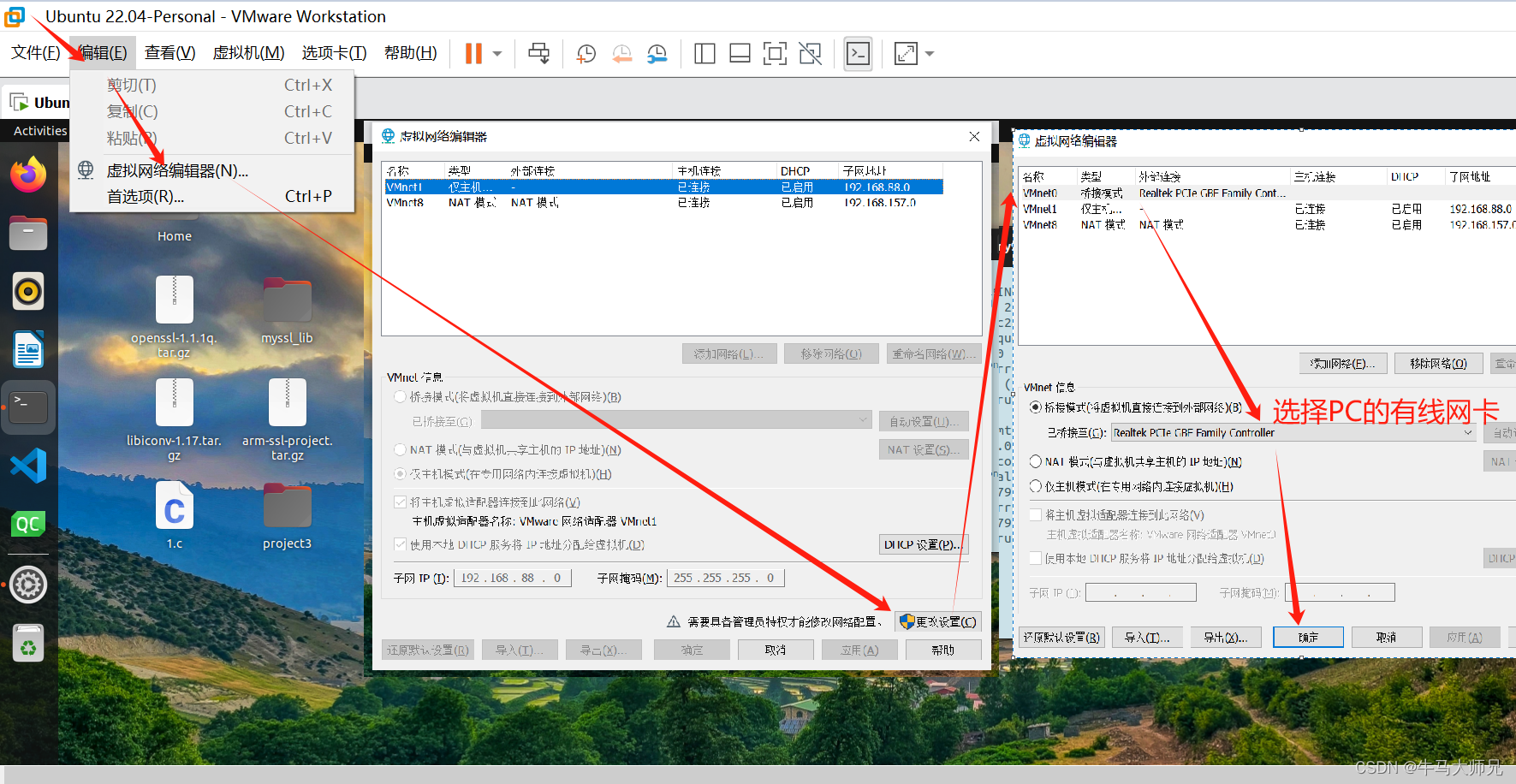The height and width of the screenshot is (784, 1516).
Task: Open the 虚拟机(M) menu
Action: (x=248, y=52)
